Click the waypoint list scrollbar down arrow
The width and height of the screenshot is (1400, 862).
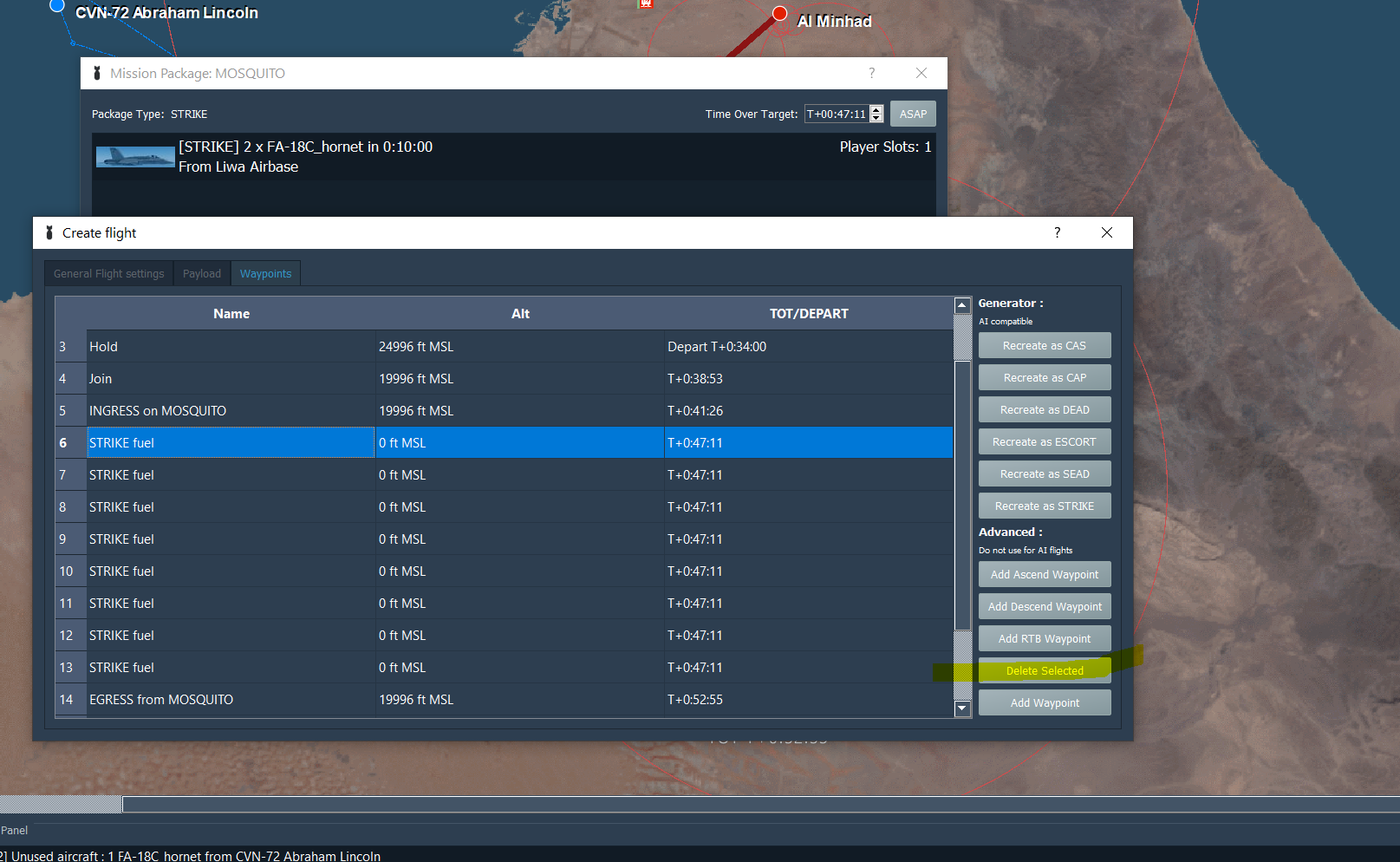pyautogui.click(x=961, y=709)
